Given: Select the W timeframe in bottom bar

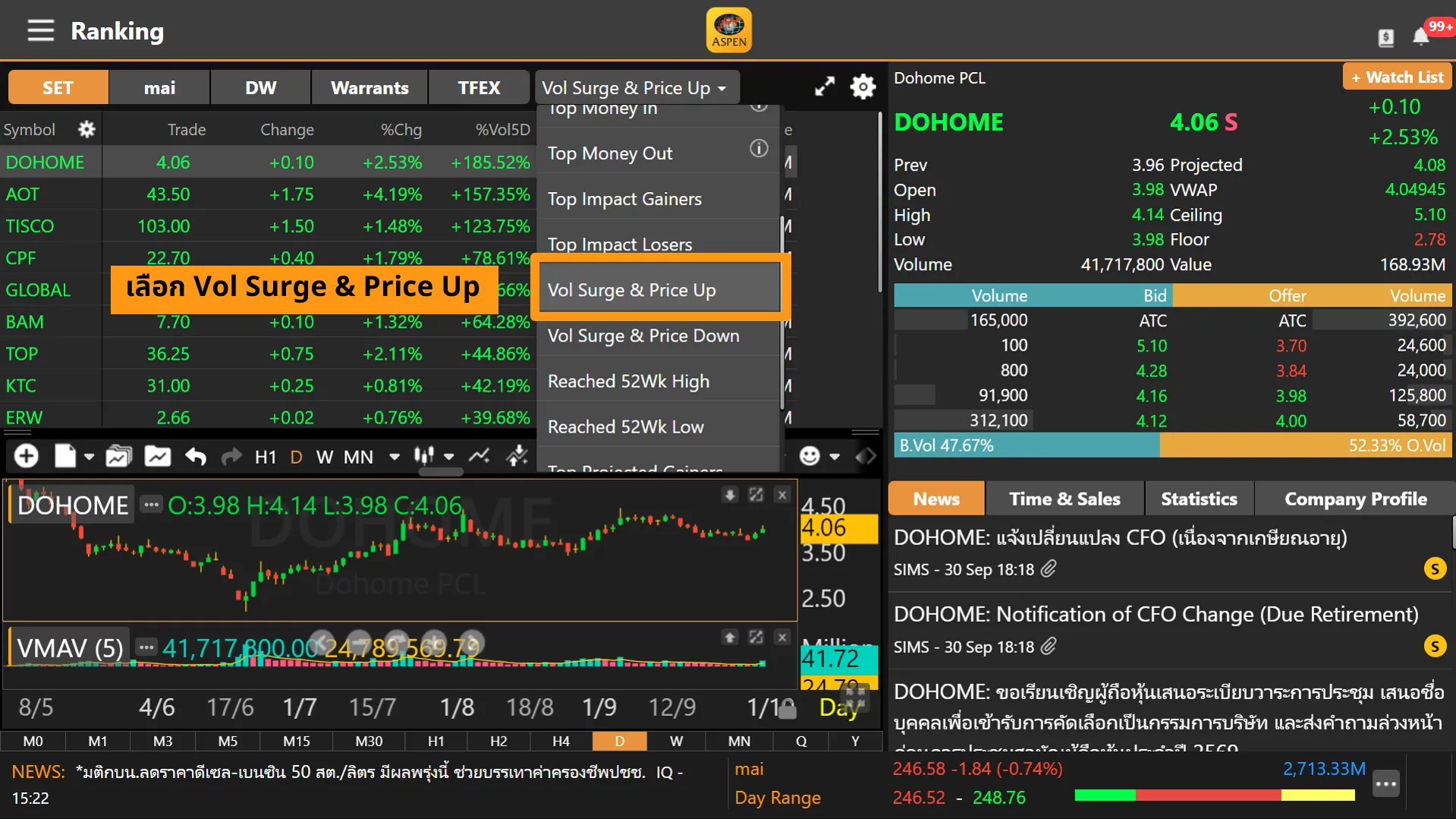Looking at the screenshot, I should click(676, 741).
